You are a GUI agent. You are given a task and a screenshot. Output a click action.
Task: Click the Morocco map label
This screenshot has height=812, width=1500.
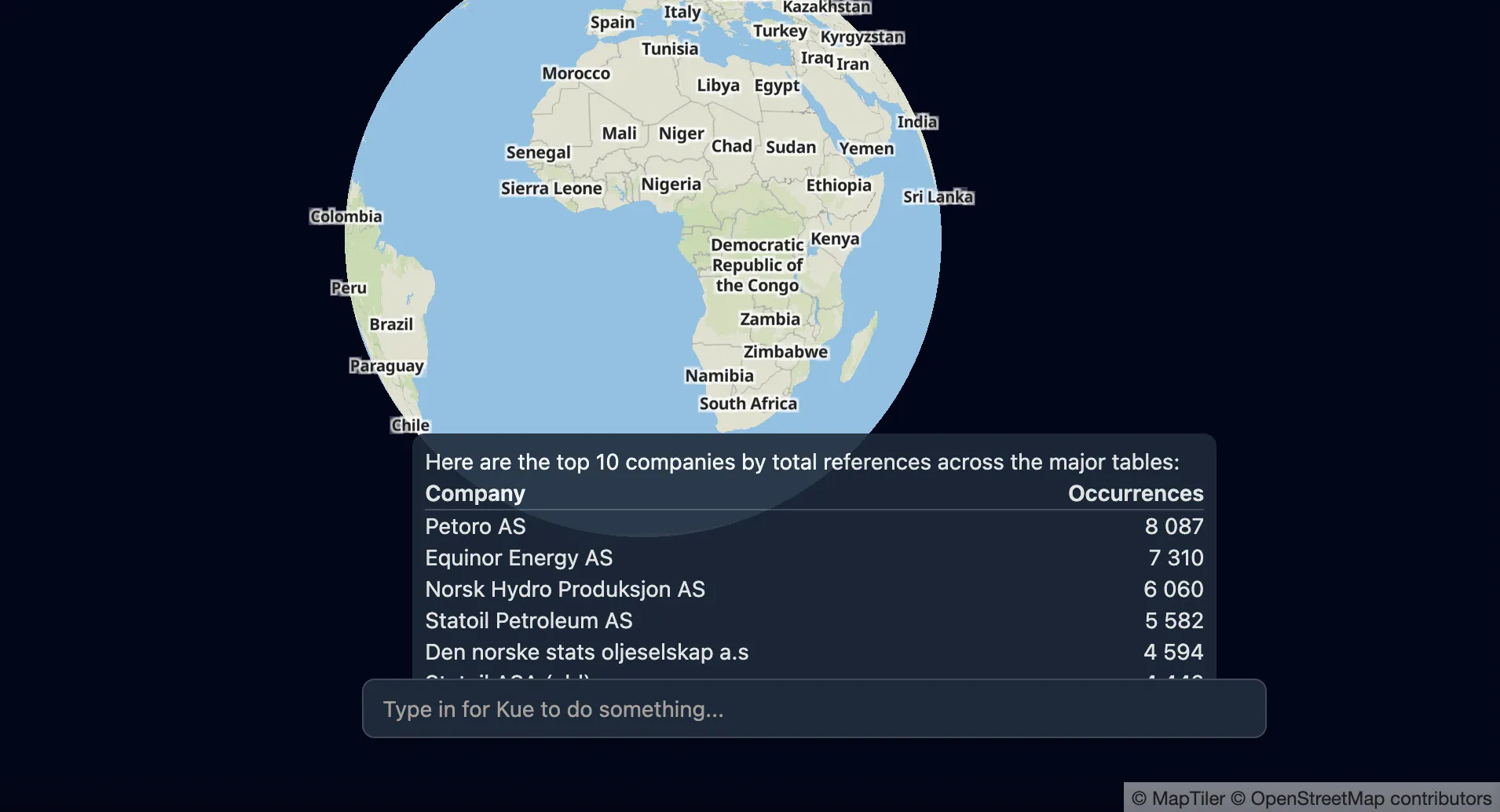point(576,73)
